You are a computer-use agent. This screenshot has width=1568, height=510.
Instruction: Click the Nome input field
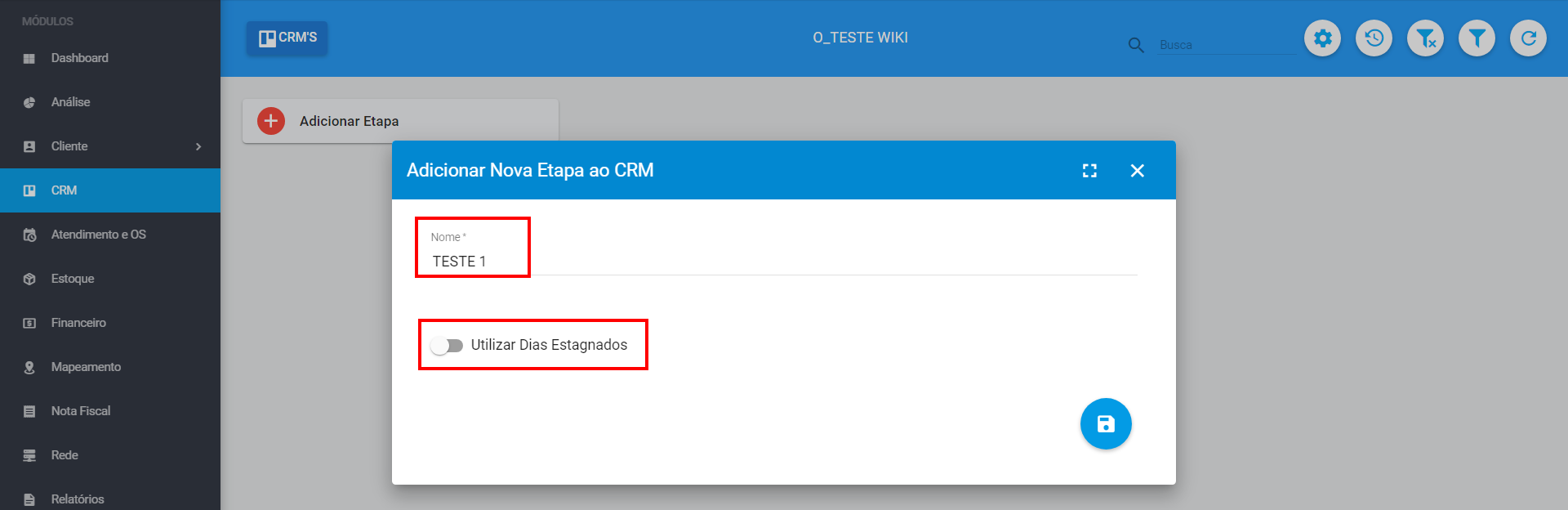pyautogui.click(x=783, y=262)
